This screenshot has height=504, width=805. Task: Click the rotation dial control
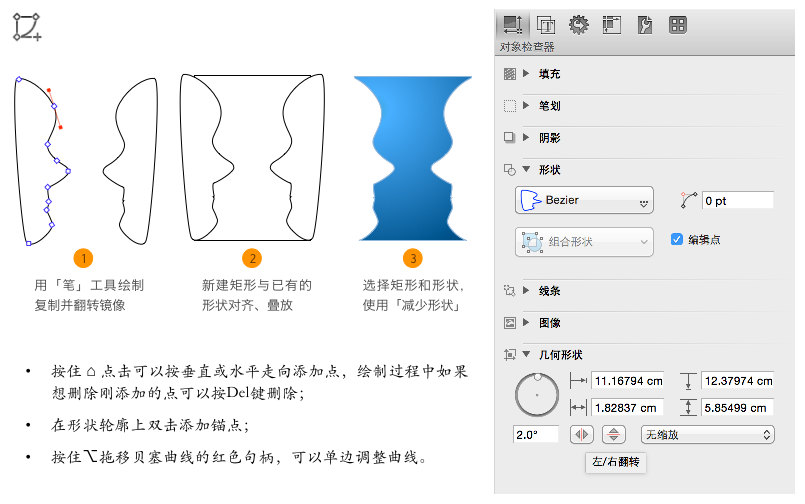(537, 395)
